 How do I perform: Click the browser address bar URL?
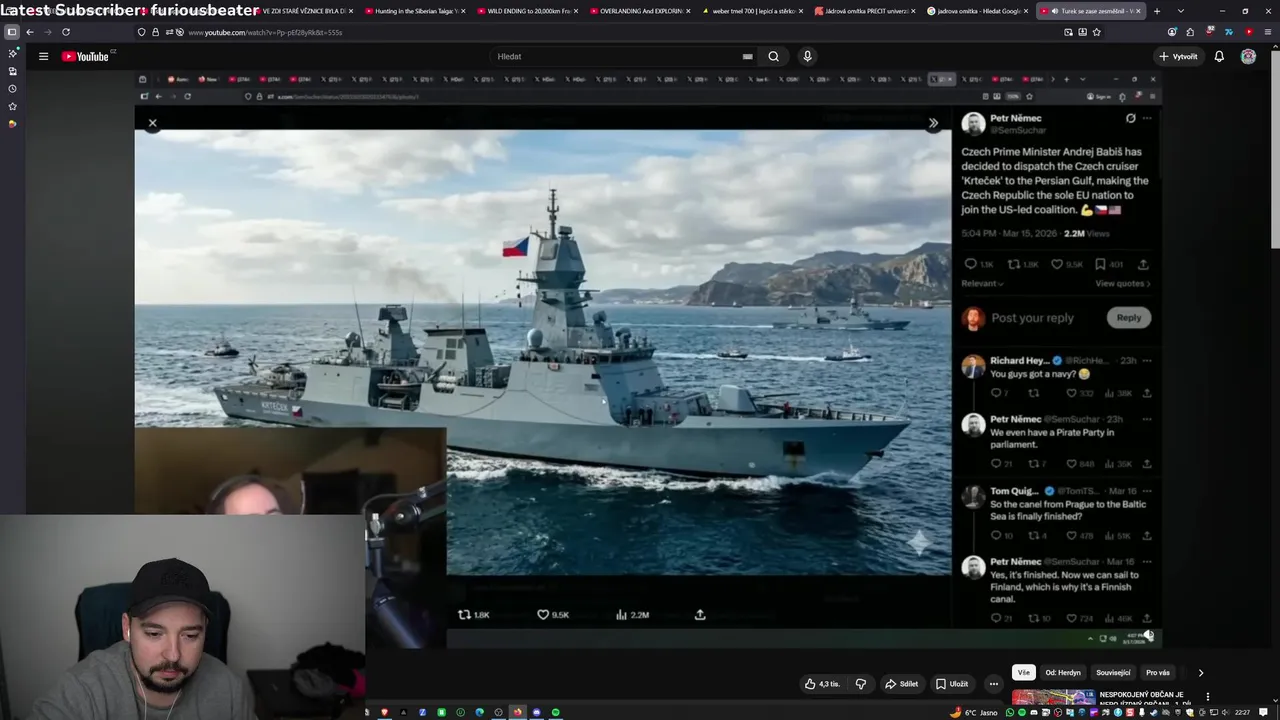tap(265, 32)
